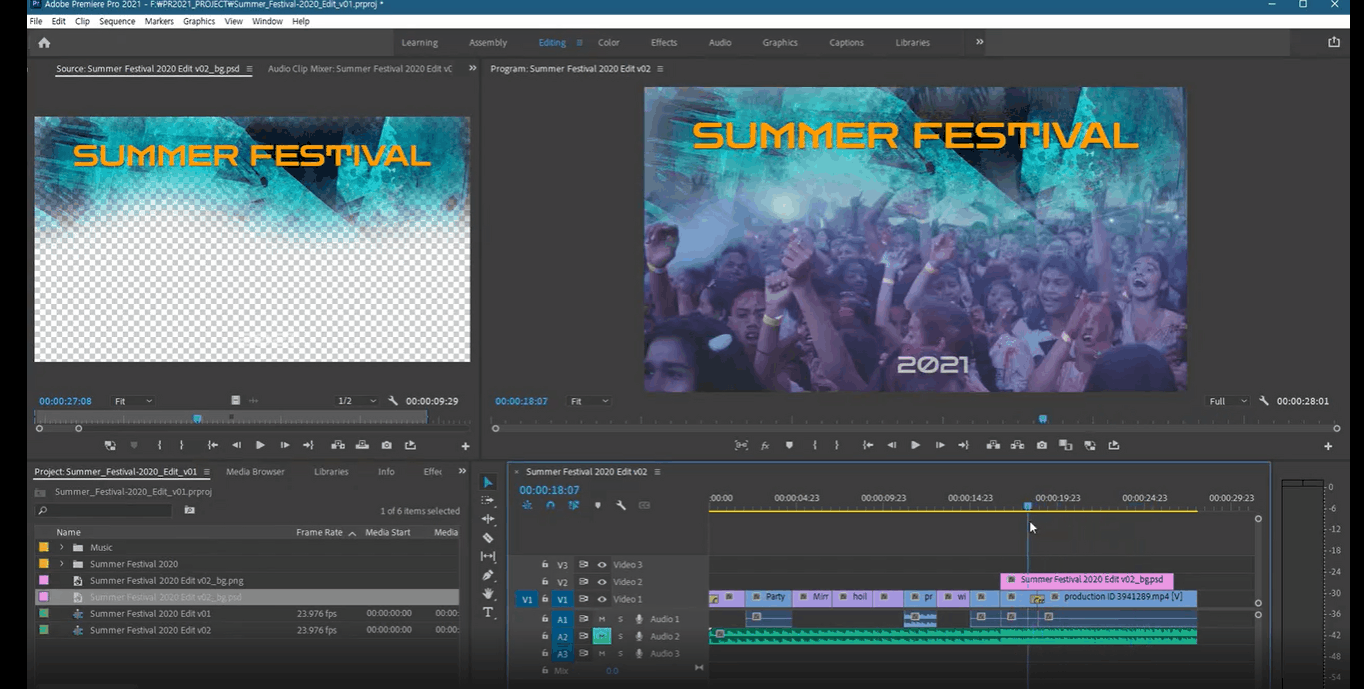Pick the Pen tool
The height and width of the screenshot is (689, 1364).
pos(488,575)
